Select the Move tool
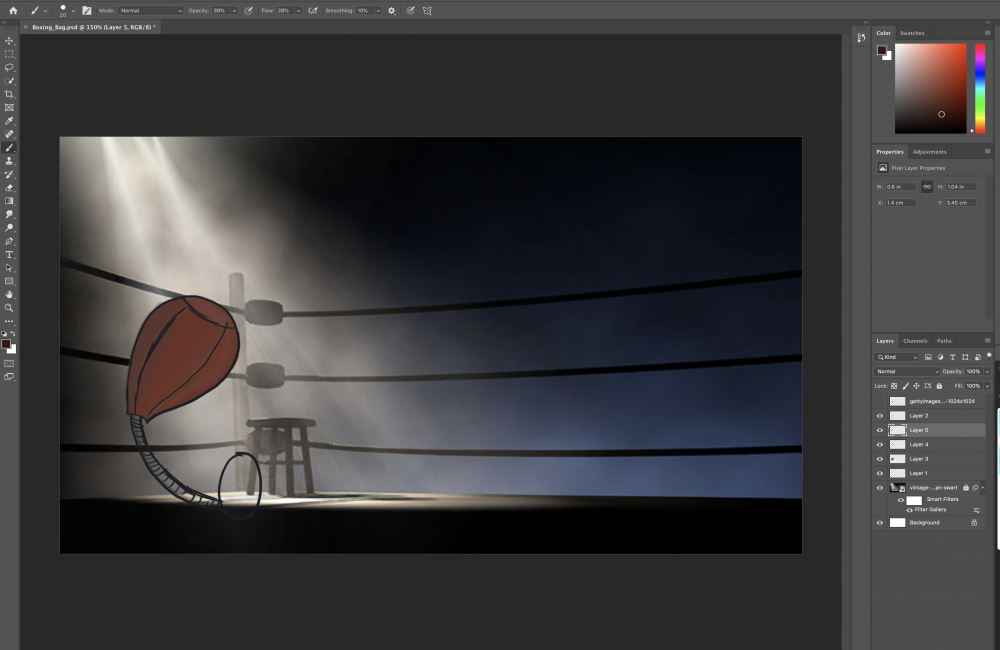The width and height of the screenshot is (1000, 650). (x=9, y=41)
